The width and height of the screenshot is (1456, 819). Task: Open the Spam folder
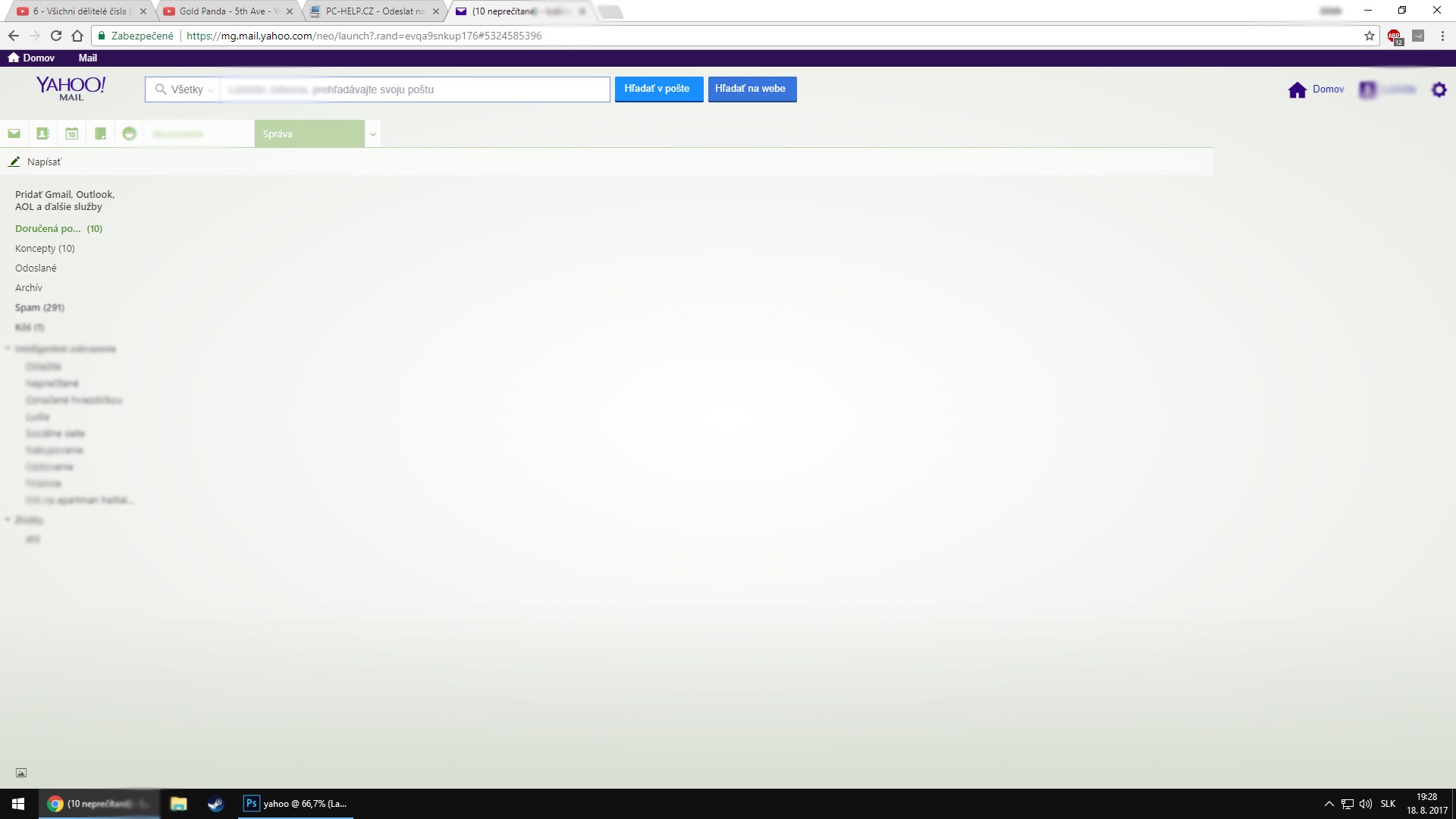tap(39, 307)
